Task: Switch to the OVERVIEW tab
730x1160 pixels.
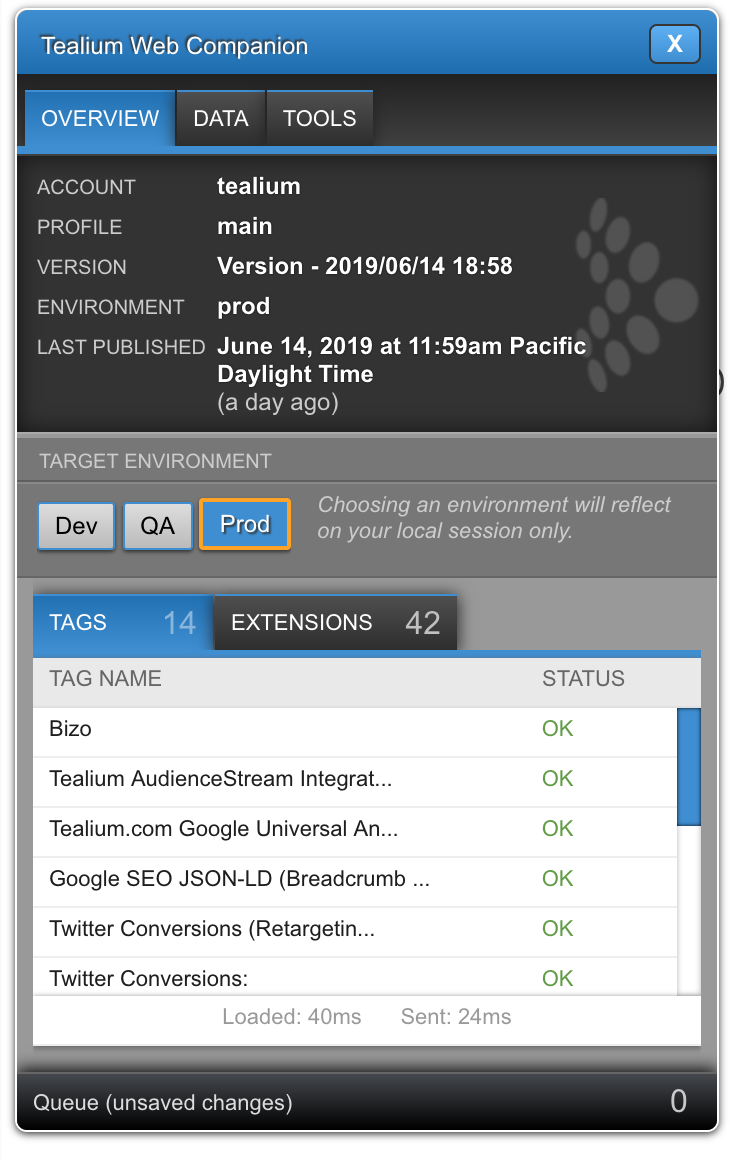Action: [100, 118]
